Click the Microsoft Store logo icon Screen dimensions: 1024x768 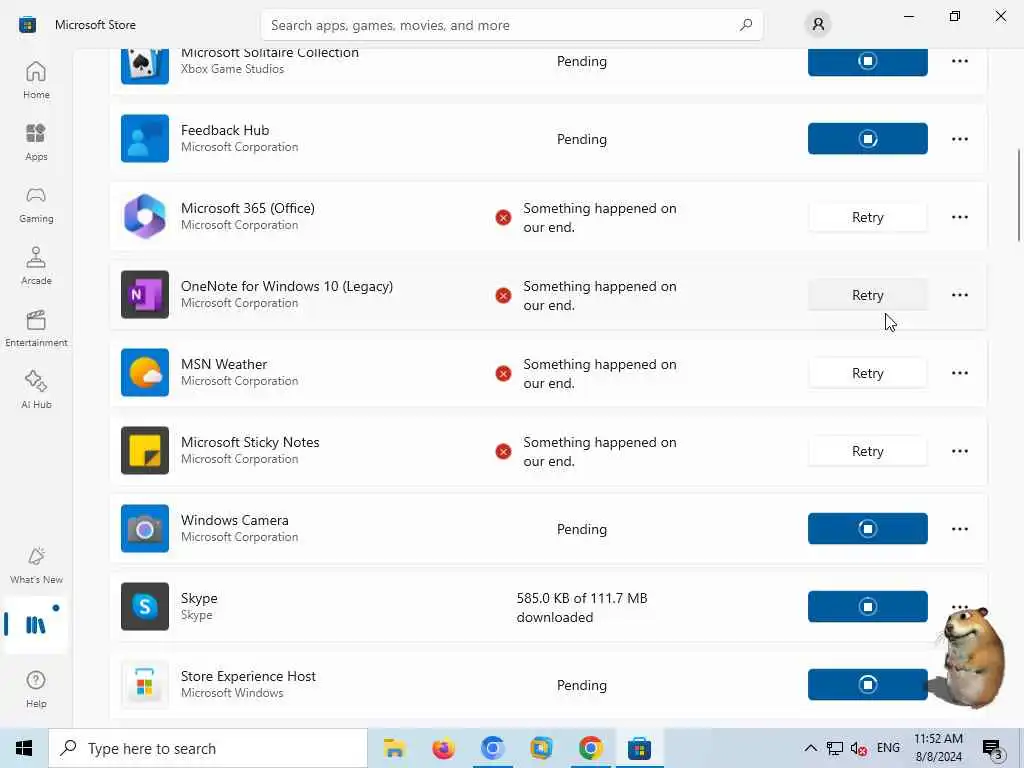tap(27, 25)
